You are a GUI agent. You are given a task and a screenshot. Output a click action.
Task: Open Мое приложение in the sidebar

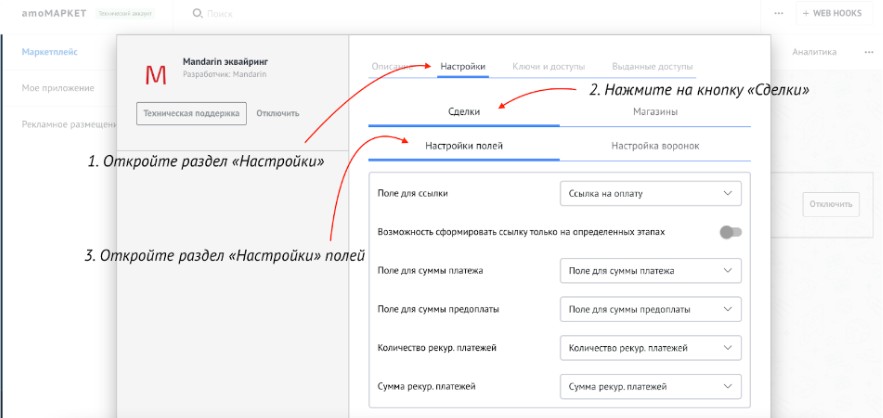(x=58, y=88)
